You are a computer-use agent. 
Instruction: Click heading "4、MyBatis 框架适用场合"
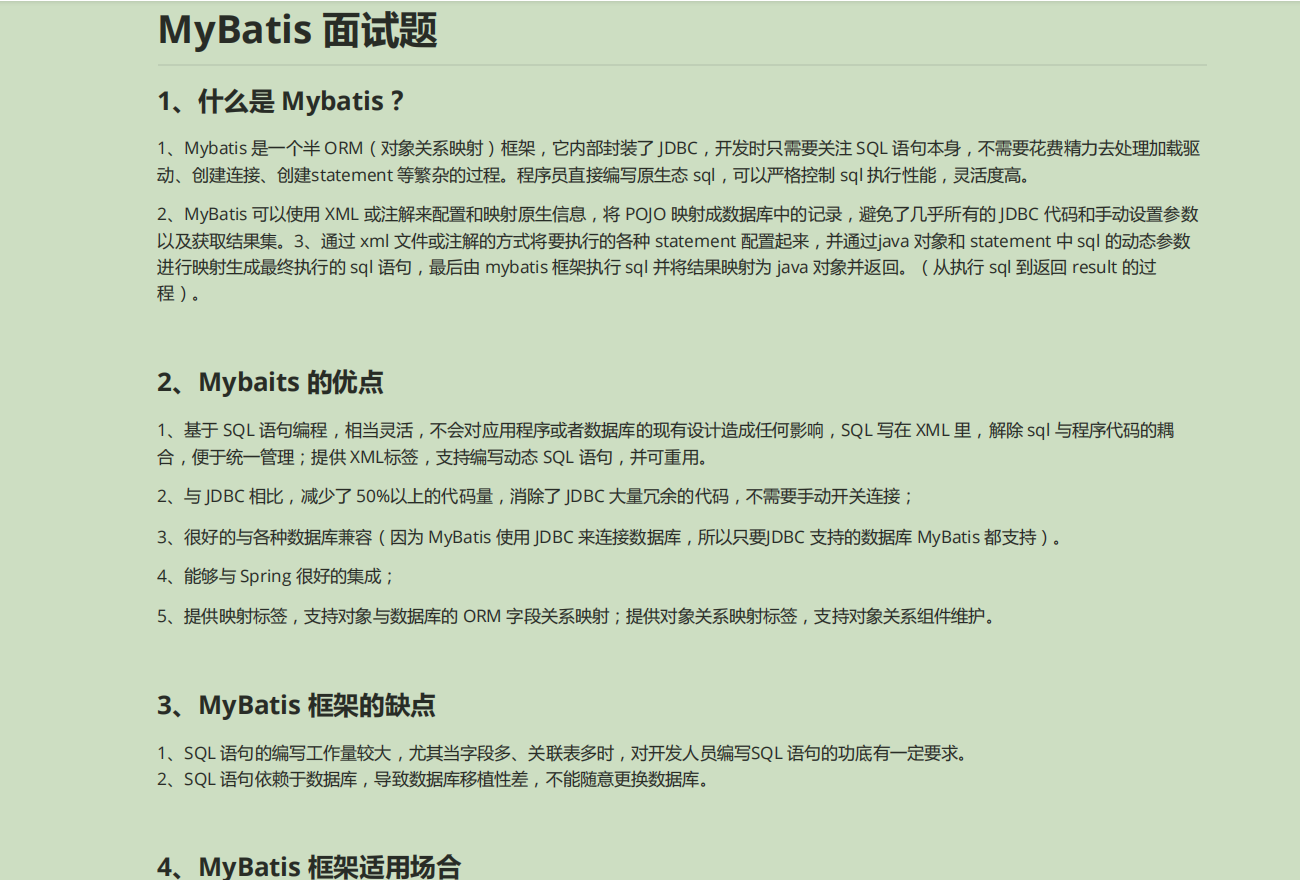(309, 866)
